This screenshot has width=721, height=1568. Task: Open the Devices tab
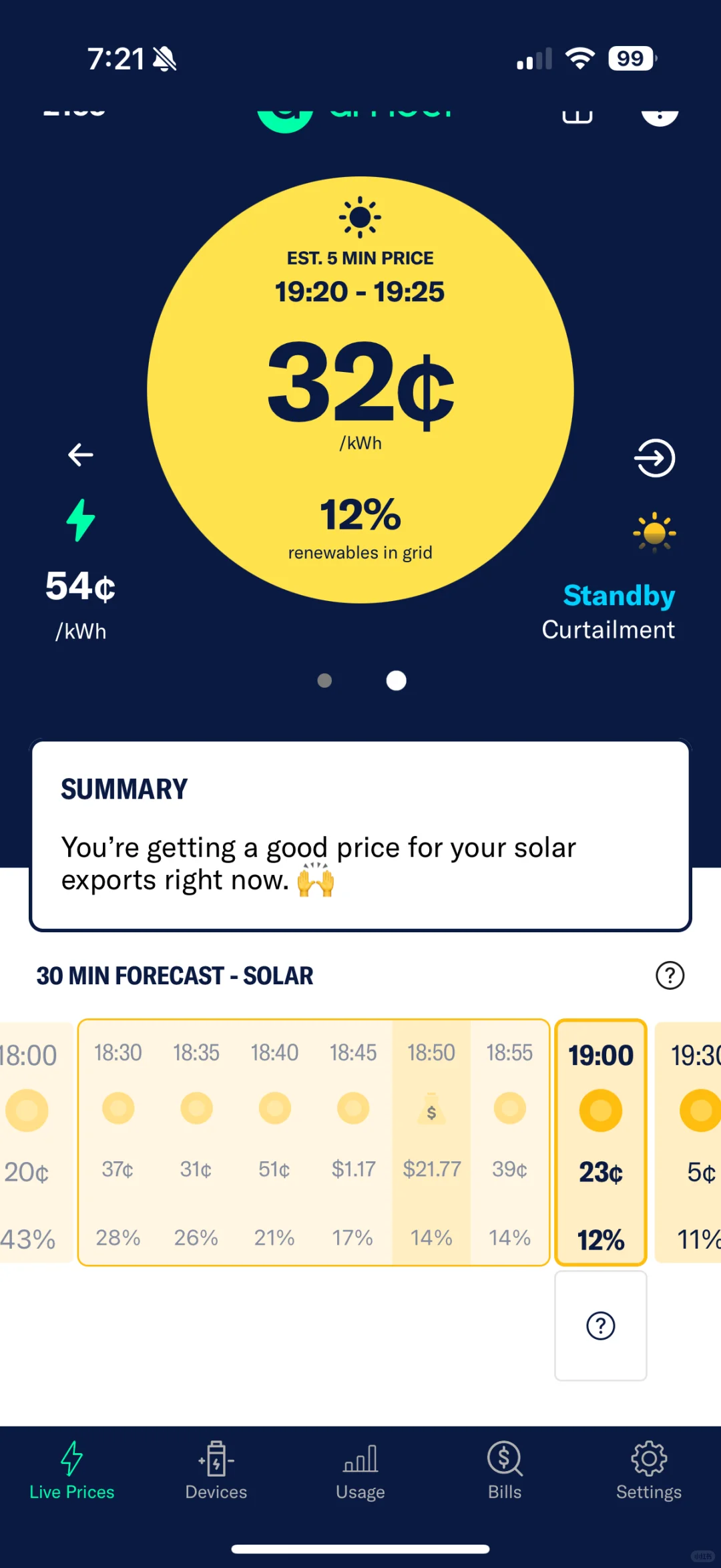(216, 1471)
